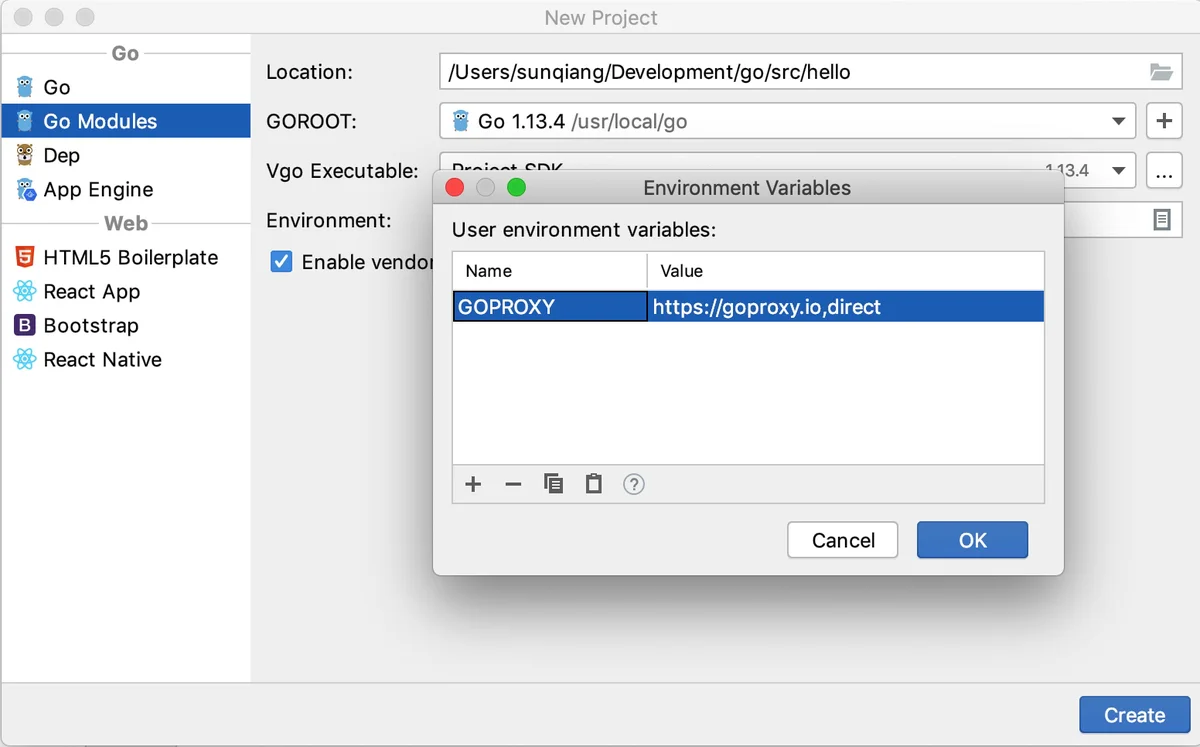Click the Dep gopher icon
The width and height of the screenshot is (1200, 747).
point(25,155)
